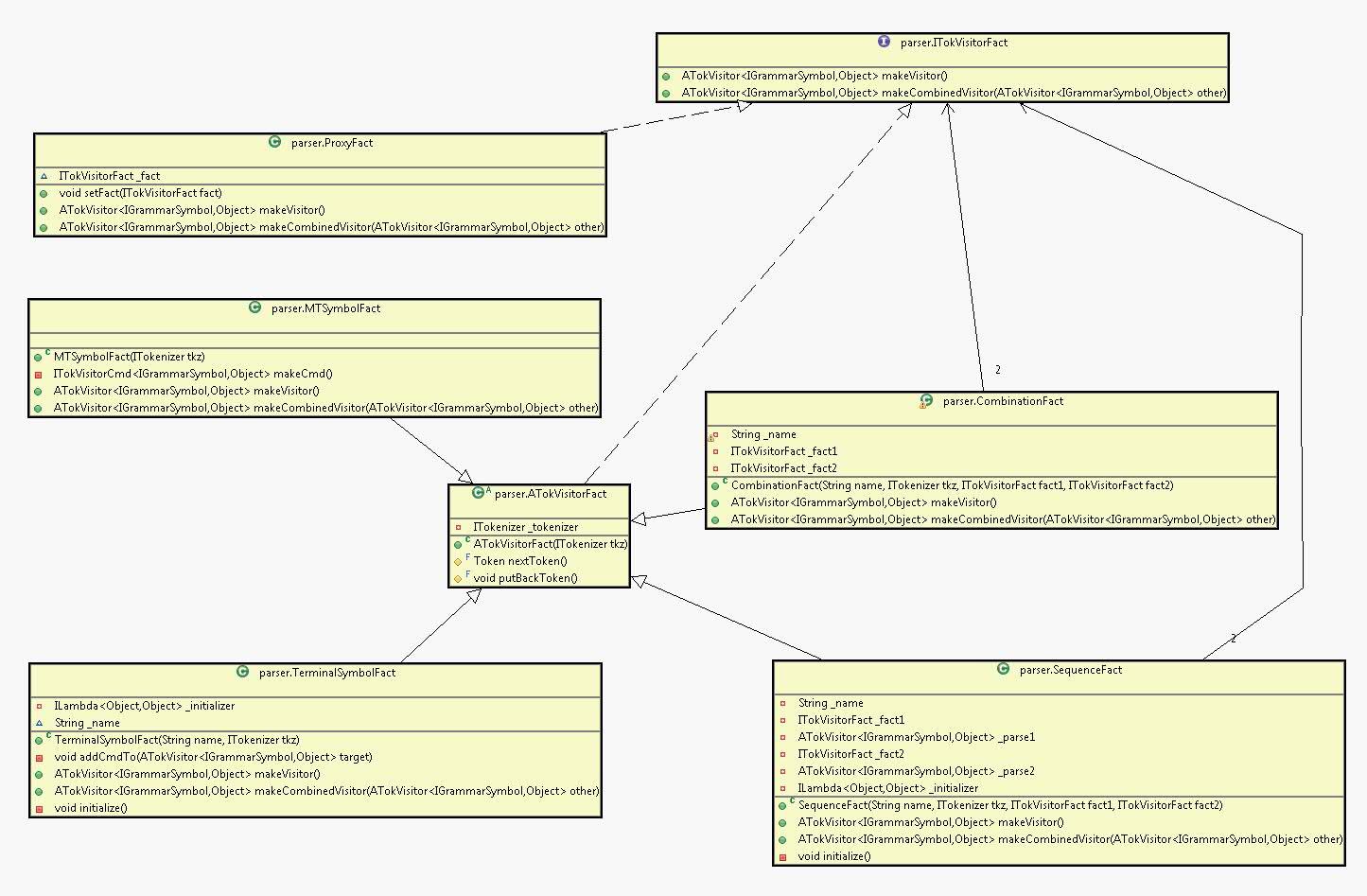
Task: Click the multiplicity label 2 above CombinationFact
Action: (x=998, y=370)
